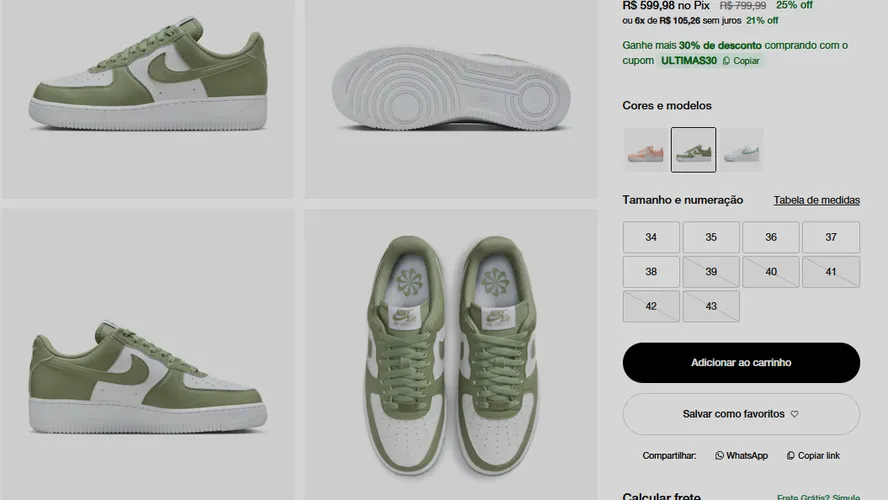This screenshot has height=500, width=888.
Task: Select the orange shoe color variant
Action: click(x=646, y=149)
